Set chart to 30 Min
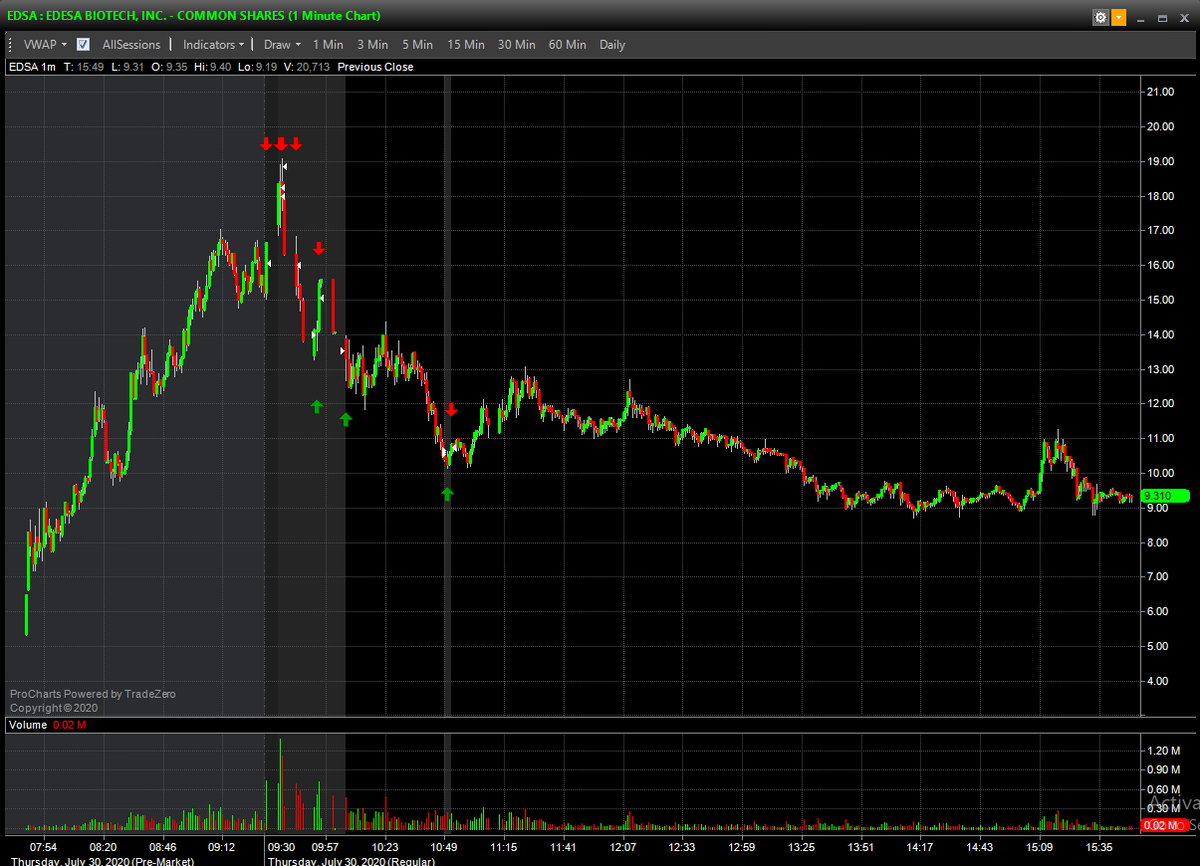Screen dimensions: 1200x866 (517, 44)
